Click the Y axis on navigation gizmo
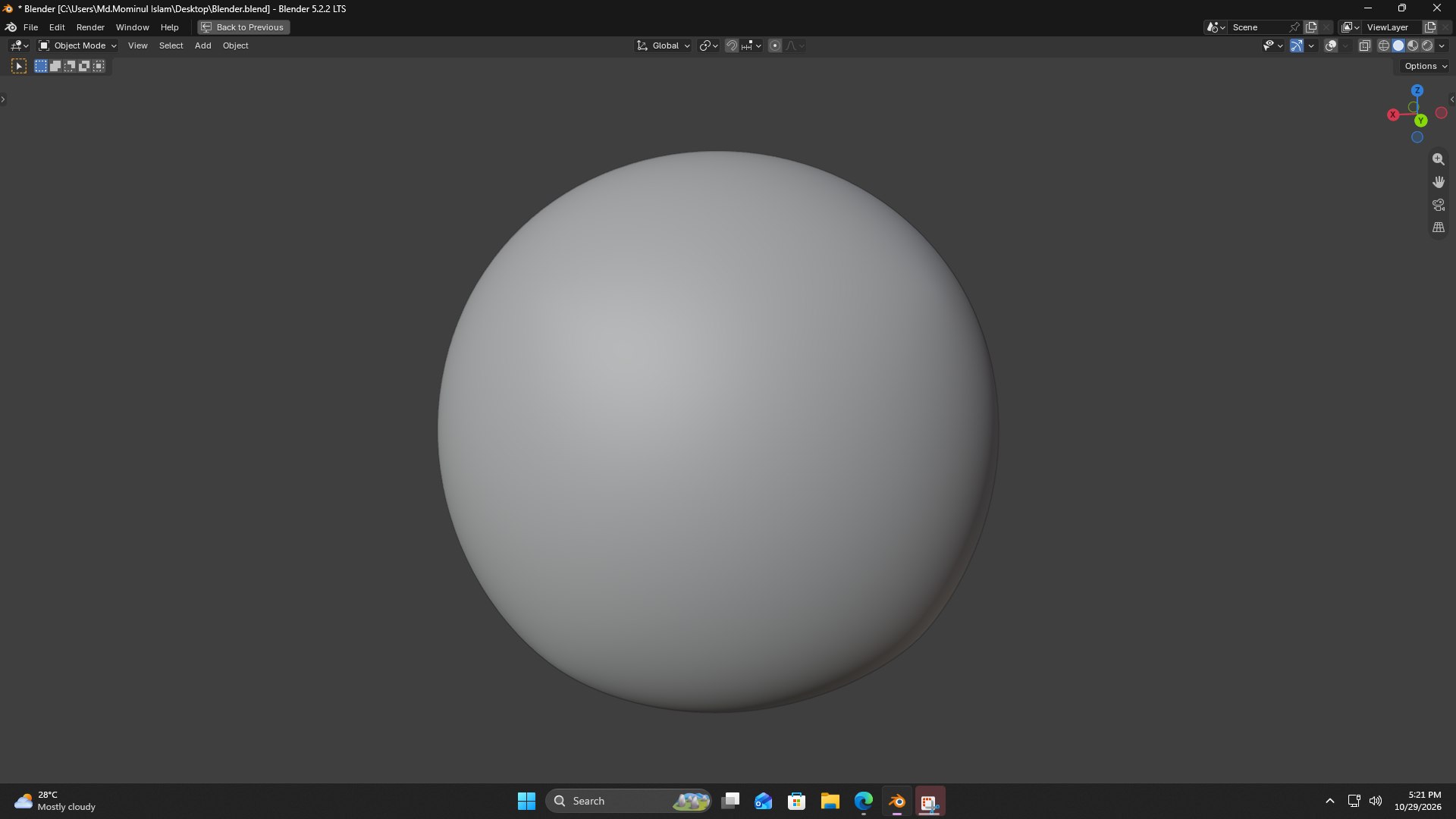The image size is (1456, 819). [1421, 121]
